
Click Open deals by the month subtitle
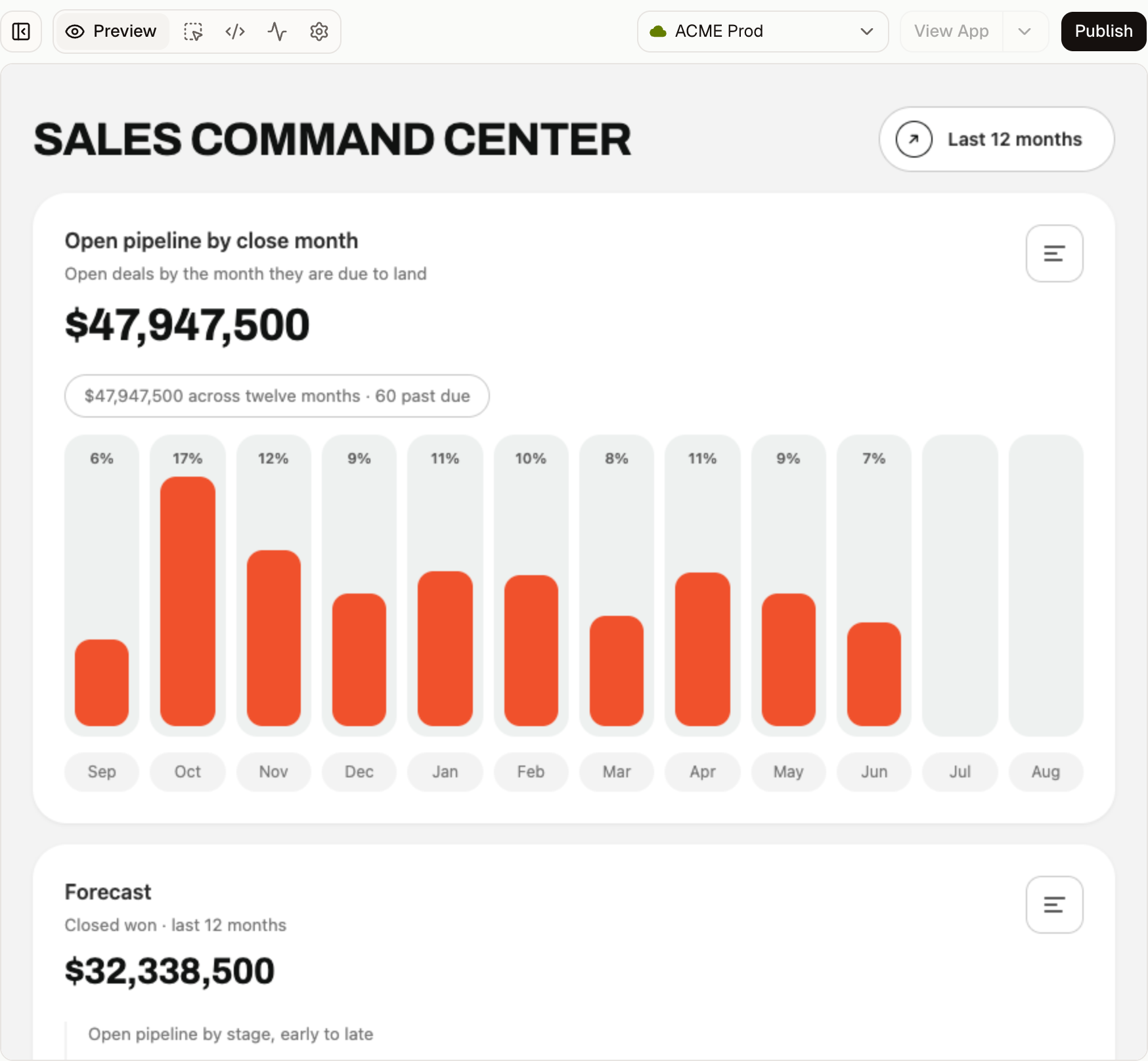pyautogui.click(x=246, y=274)
